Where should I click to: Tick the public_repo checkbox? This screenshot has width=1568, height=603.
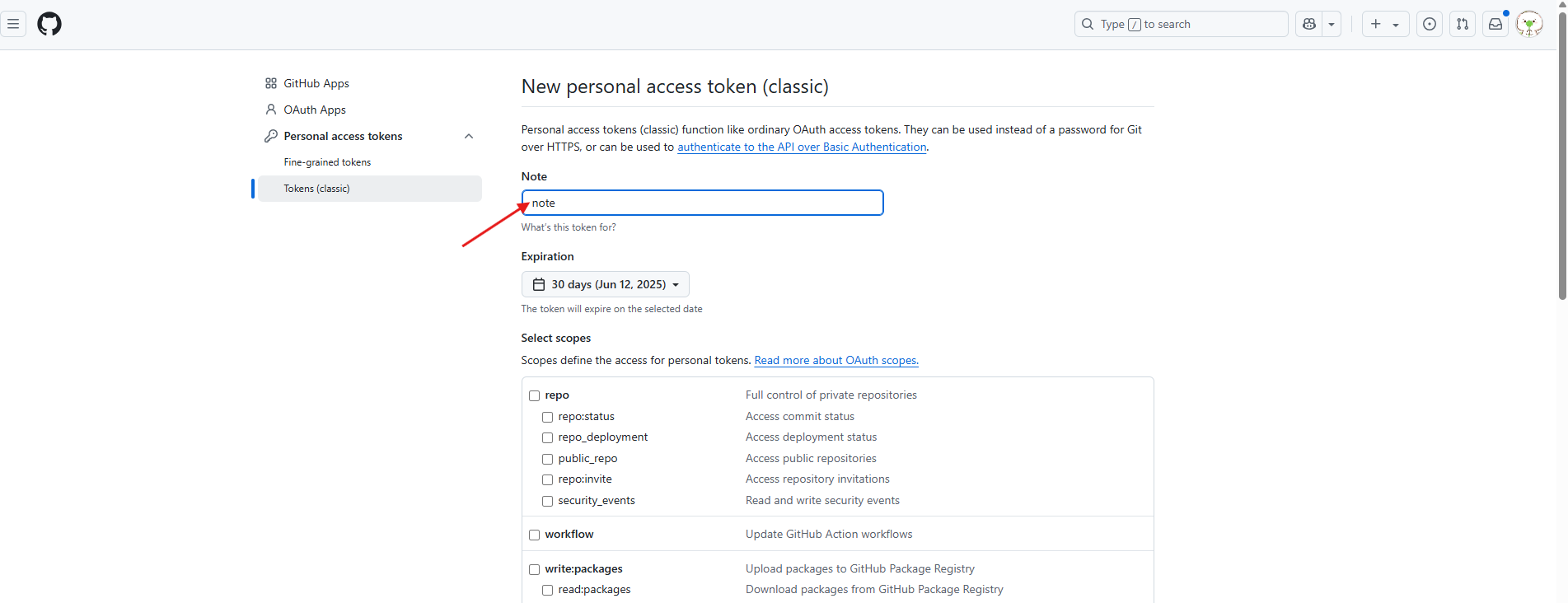(548, 459)
